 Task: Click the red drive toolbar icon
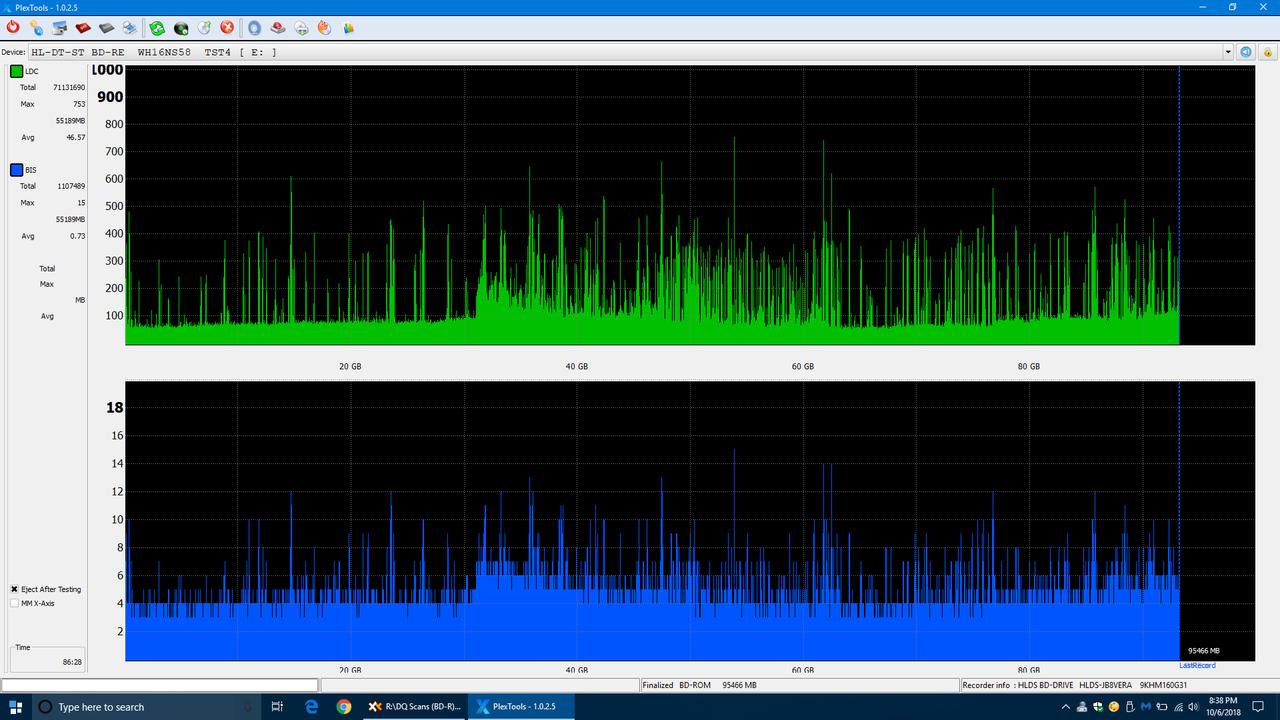click(83, 28)
